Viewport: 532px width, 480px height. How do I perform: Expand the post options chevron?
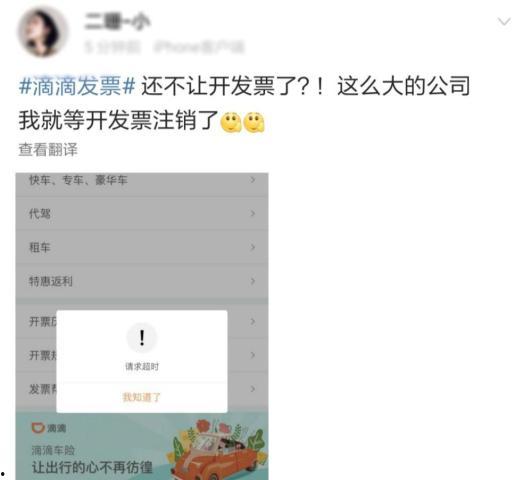click(x=504, y=22)
